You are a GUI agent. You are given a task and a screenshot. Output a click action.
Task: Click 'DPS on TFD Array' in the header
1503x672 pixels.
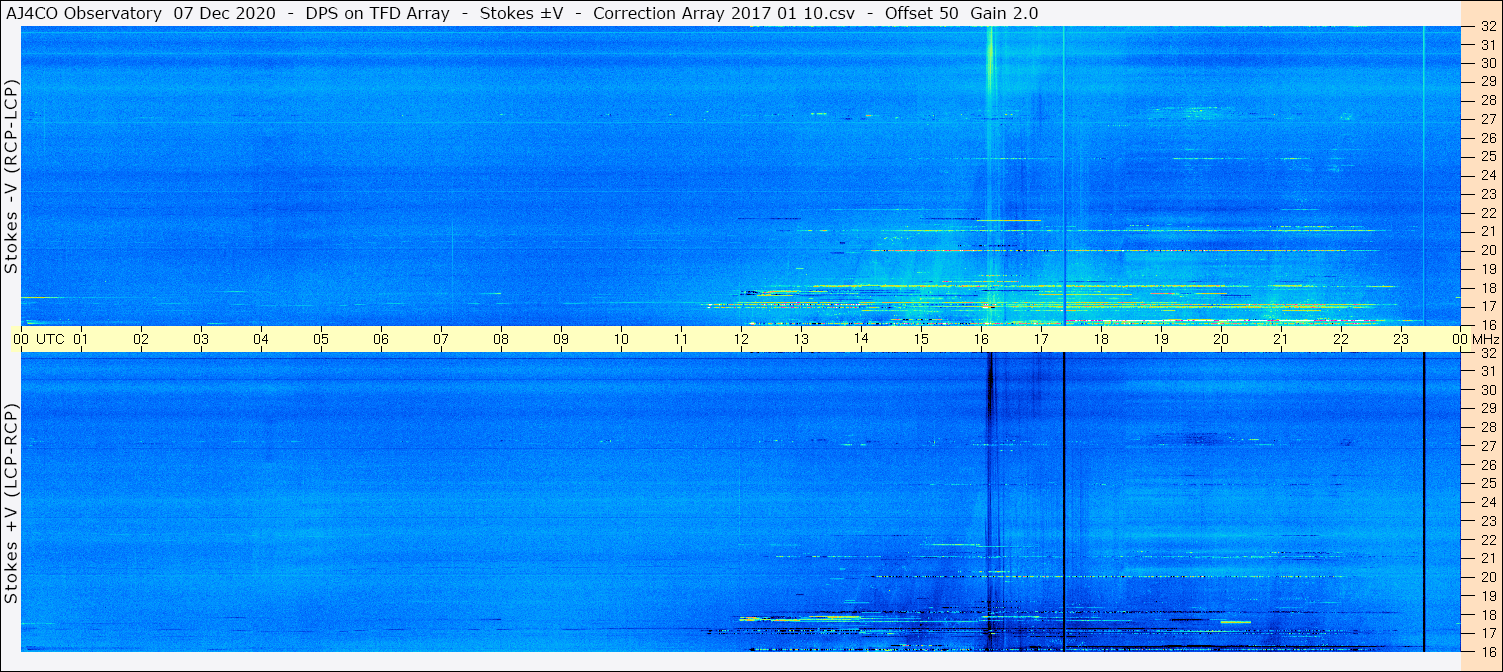(376, 13)
